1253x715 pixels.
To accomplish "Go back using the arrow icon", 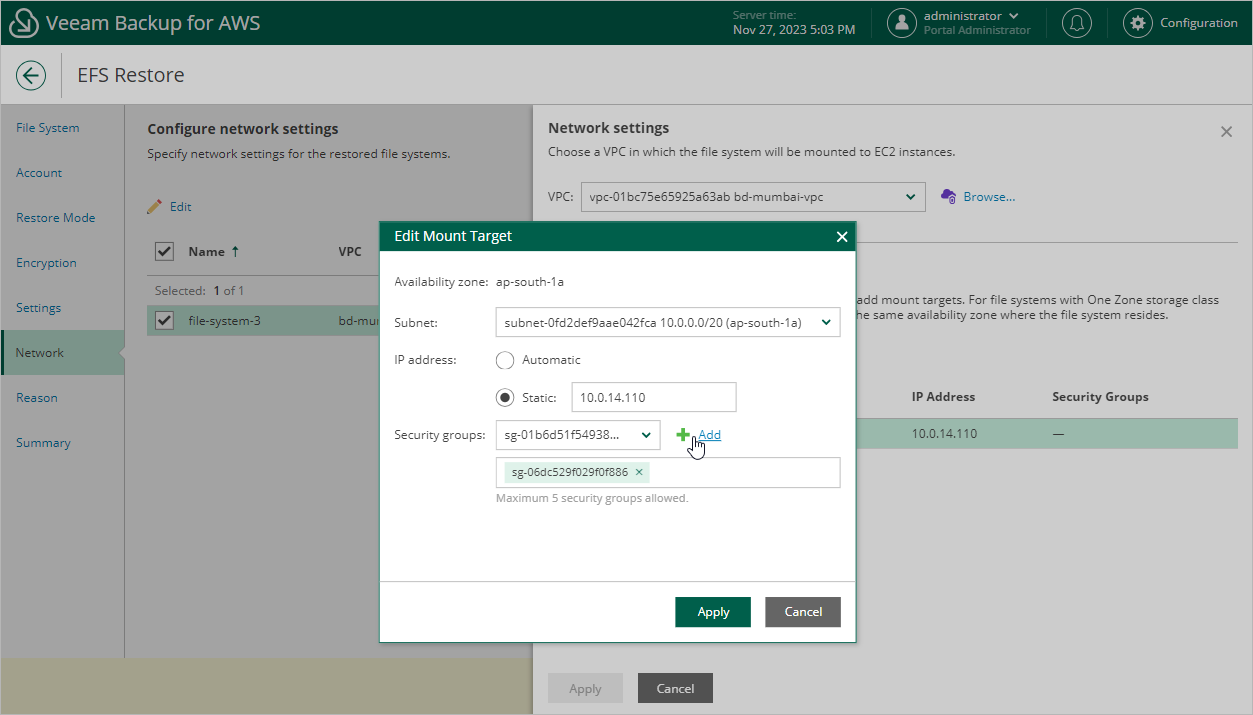I will 31,75.
